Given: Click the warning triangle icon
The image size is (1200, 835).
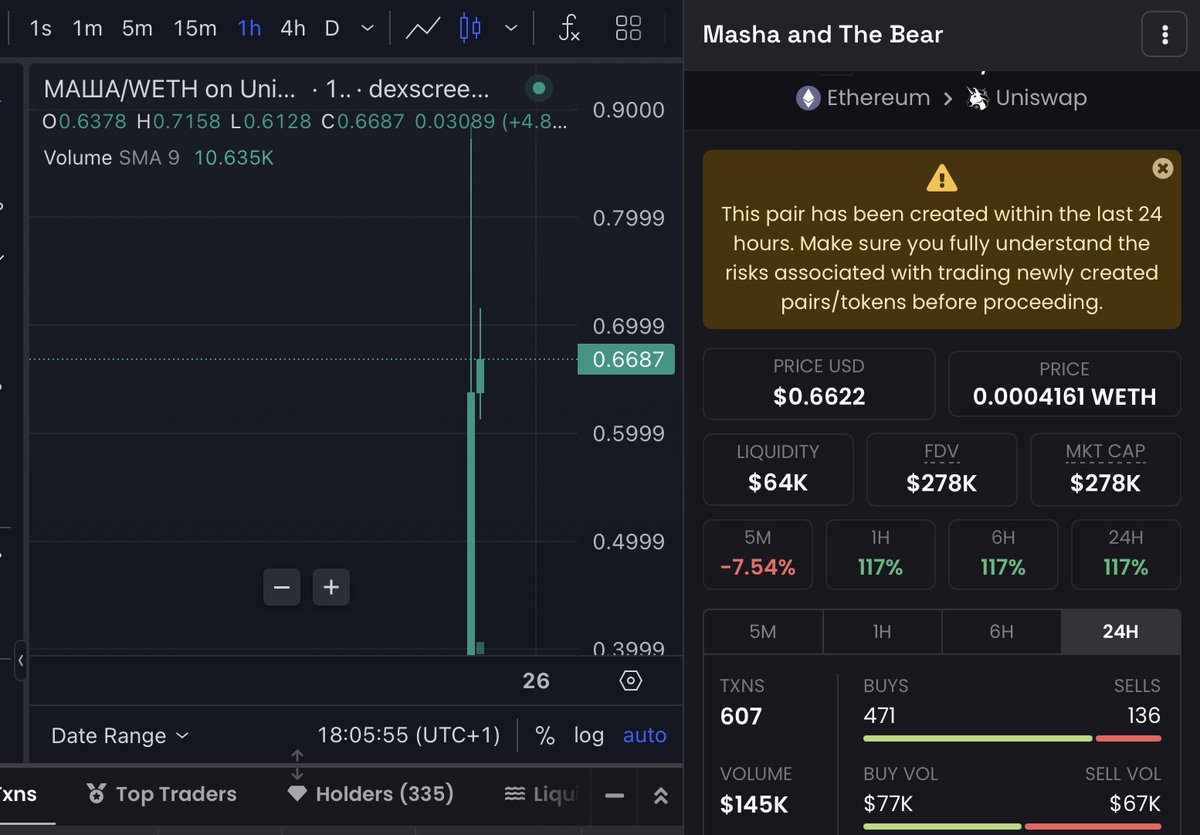Looking at the screenshot, I should (x=941, y=179).
